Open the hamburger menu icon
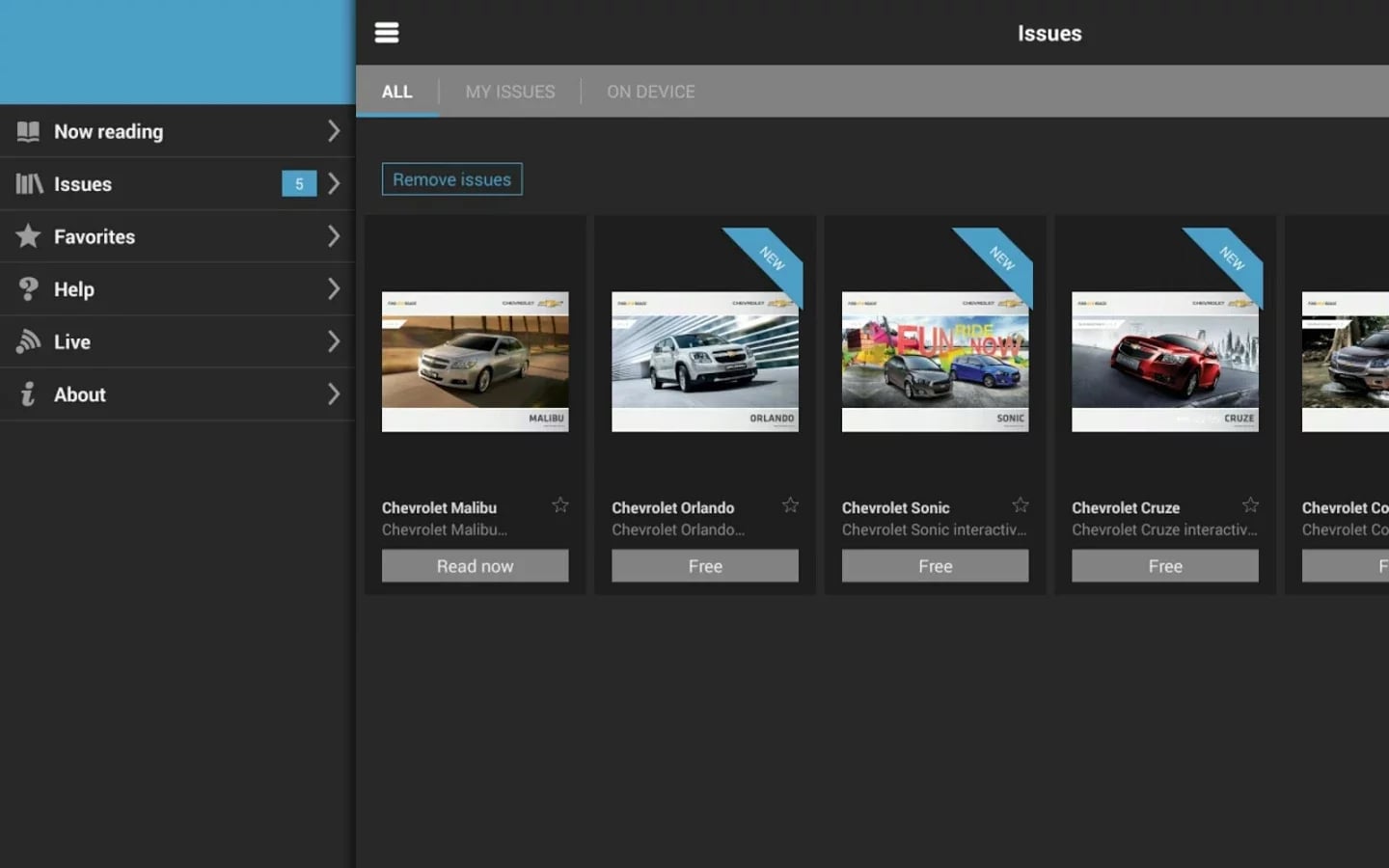This screenshot has height=868, width=1389. 387,33
